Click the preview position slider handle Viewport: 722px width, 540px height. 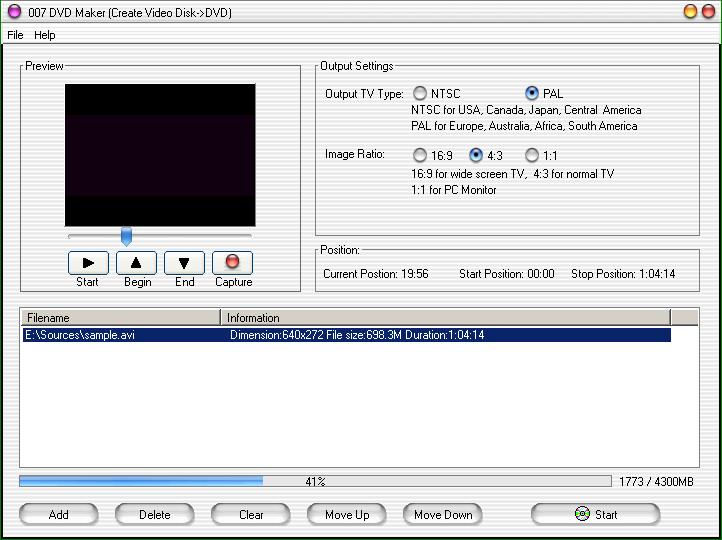(126, 236)
